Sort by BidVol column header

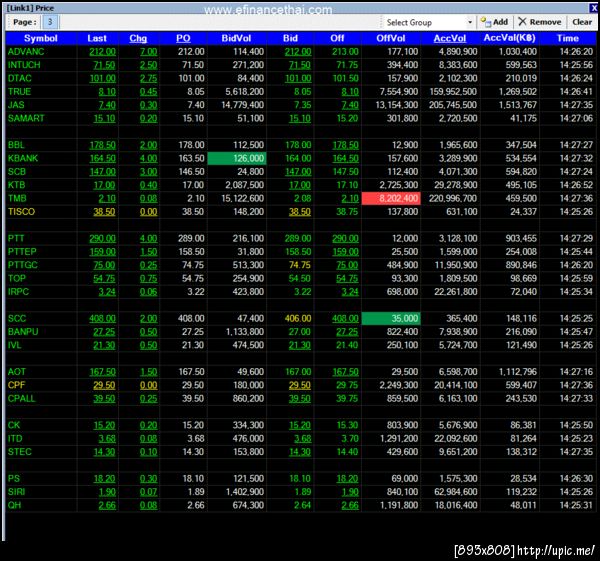pyautogui.click(x=236, y=38)
